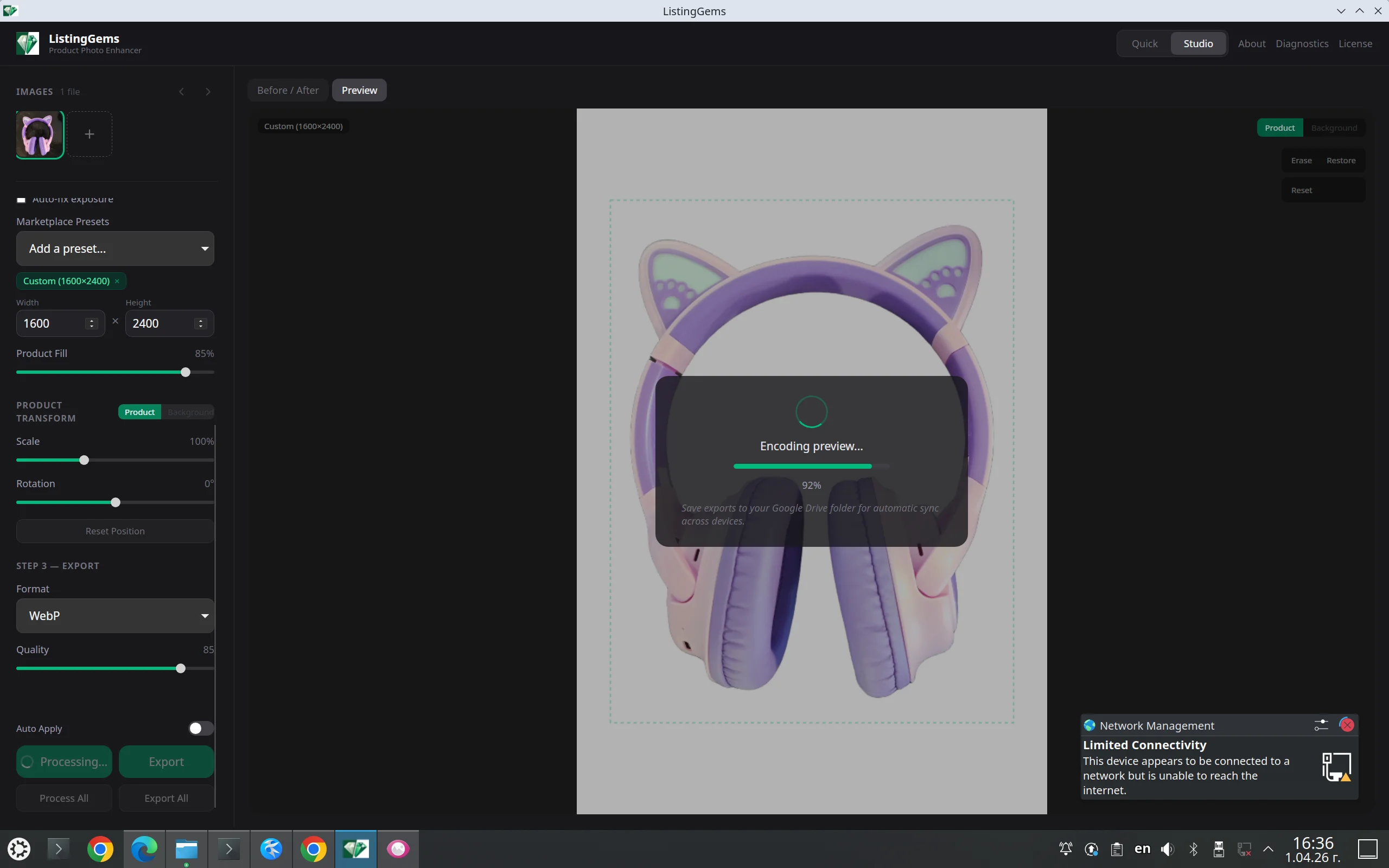This screenshot has width=1389, height=868.
Task: Switch Product Transform to Background mode
Action: [x=189, y=412]
